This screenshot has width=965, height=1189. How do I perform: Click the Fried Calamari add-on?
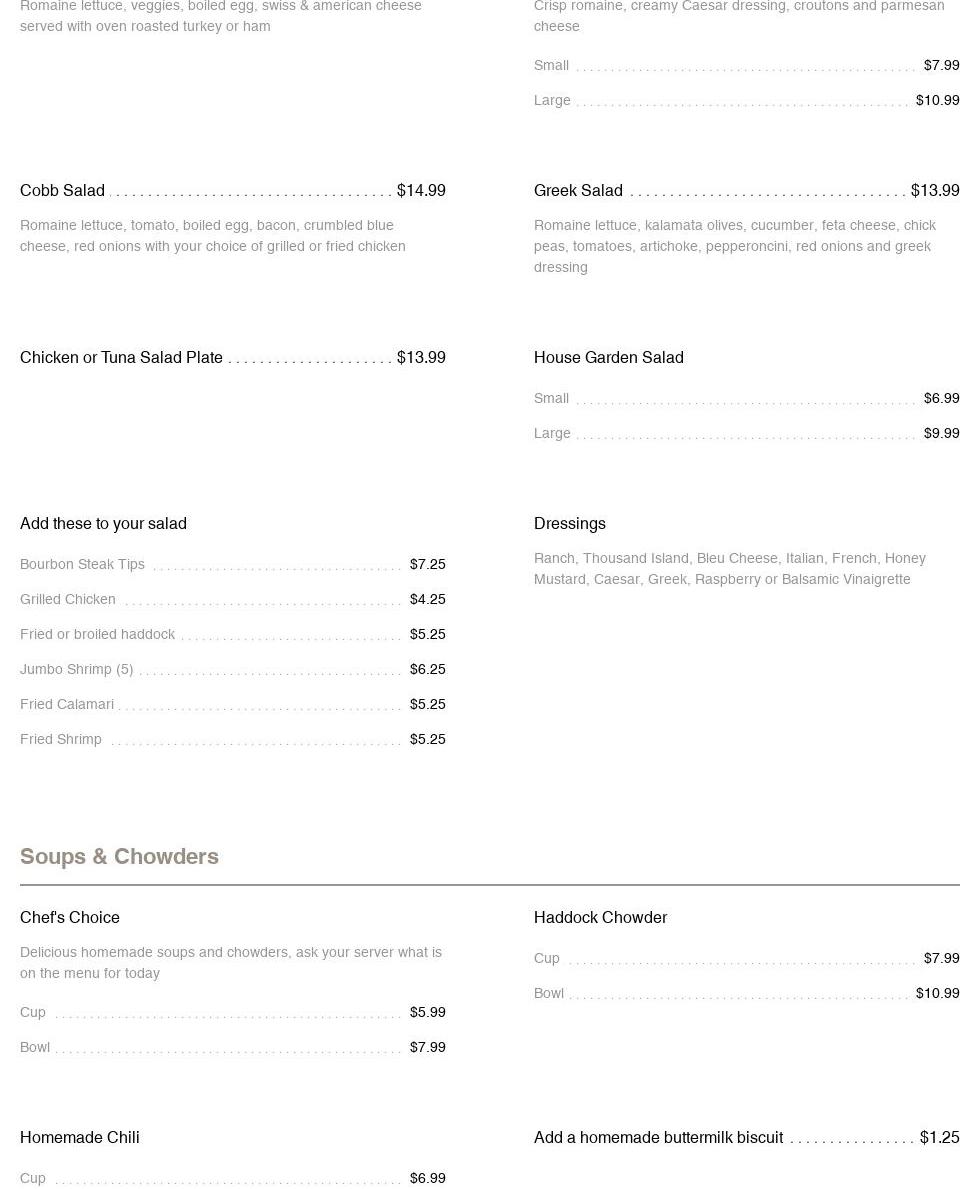67,704
